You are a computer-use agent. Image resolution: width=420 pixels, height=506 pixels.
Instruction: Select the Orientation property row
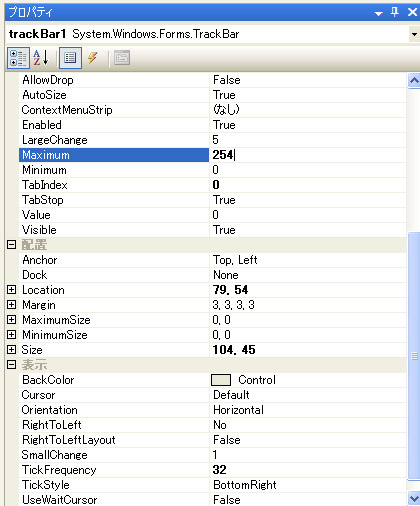pyautogui.click(x=212, y=410)
